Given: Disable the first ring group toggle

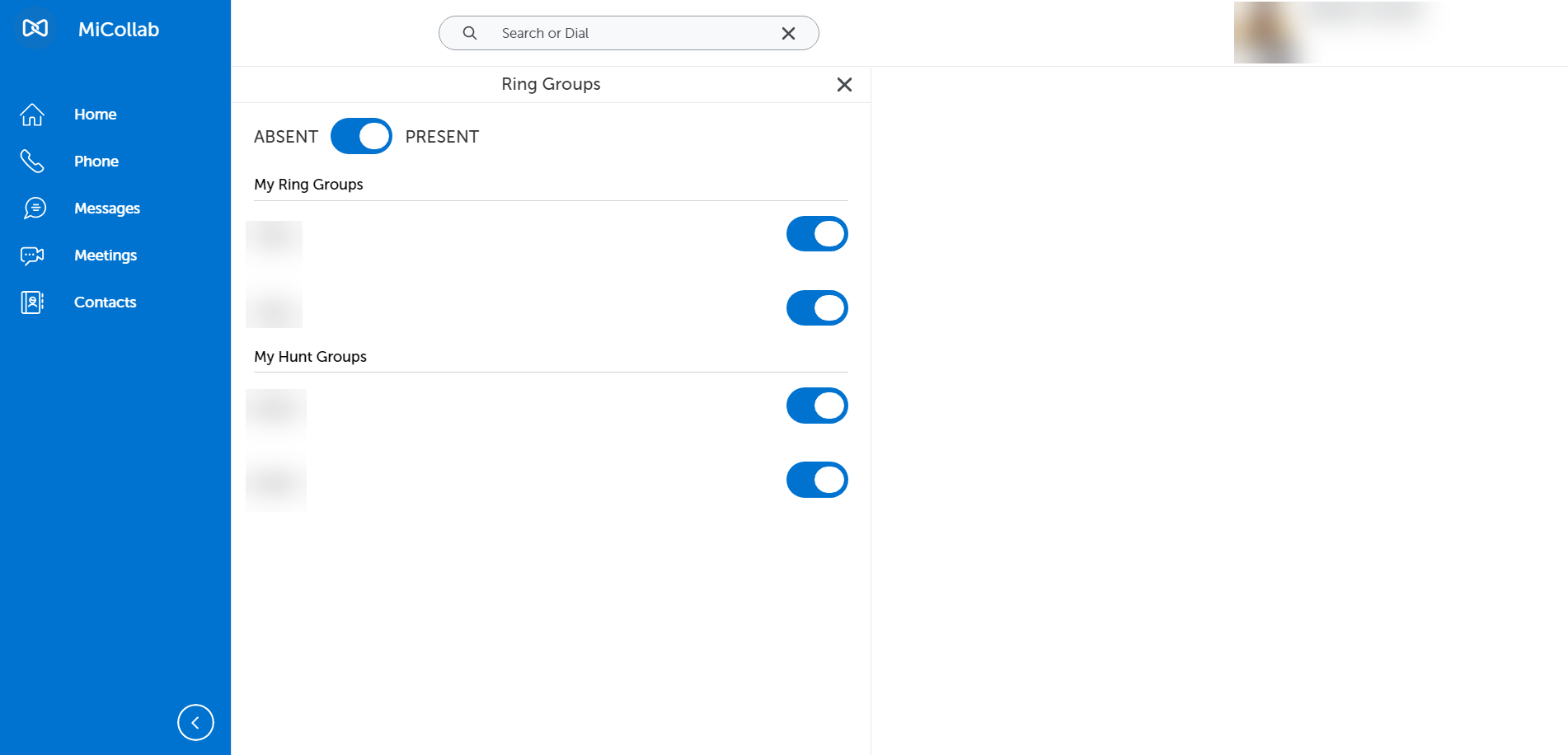Looking at the screenshot, I should click(817, 233).
